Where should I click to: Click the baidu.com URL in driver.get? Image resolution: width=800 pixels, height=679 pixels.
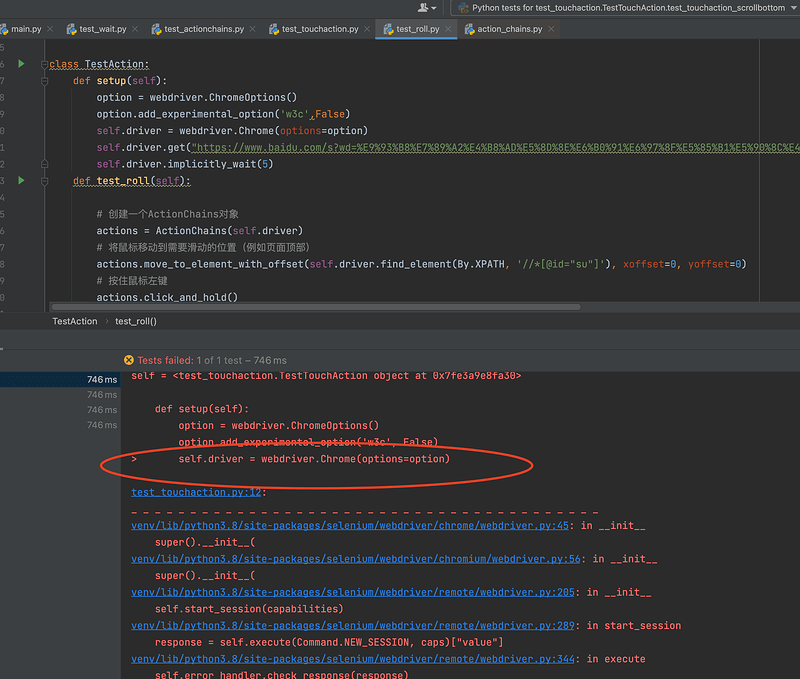coord(495,147)
